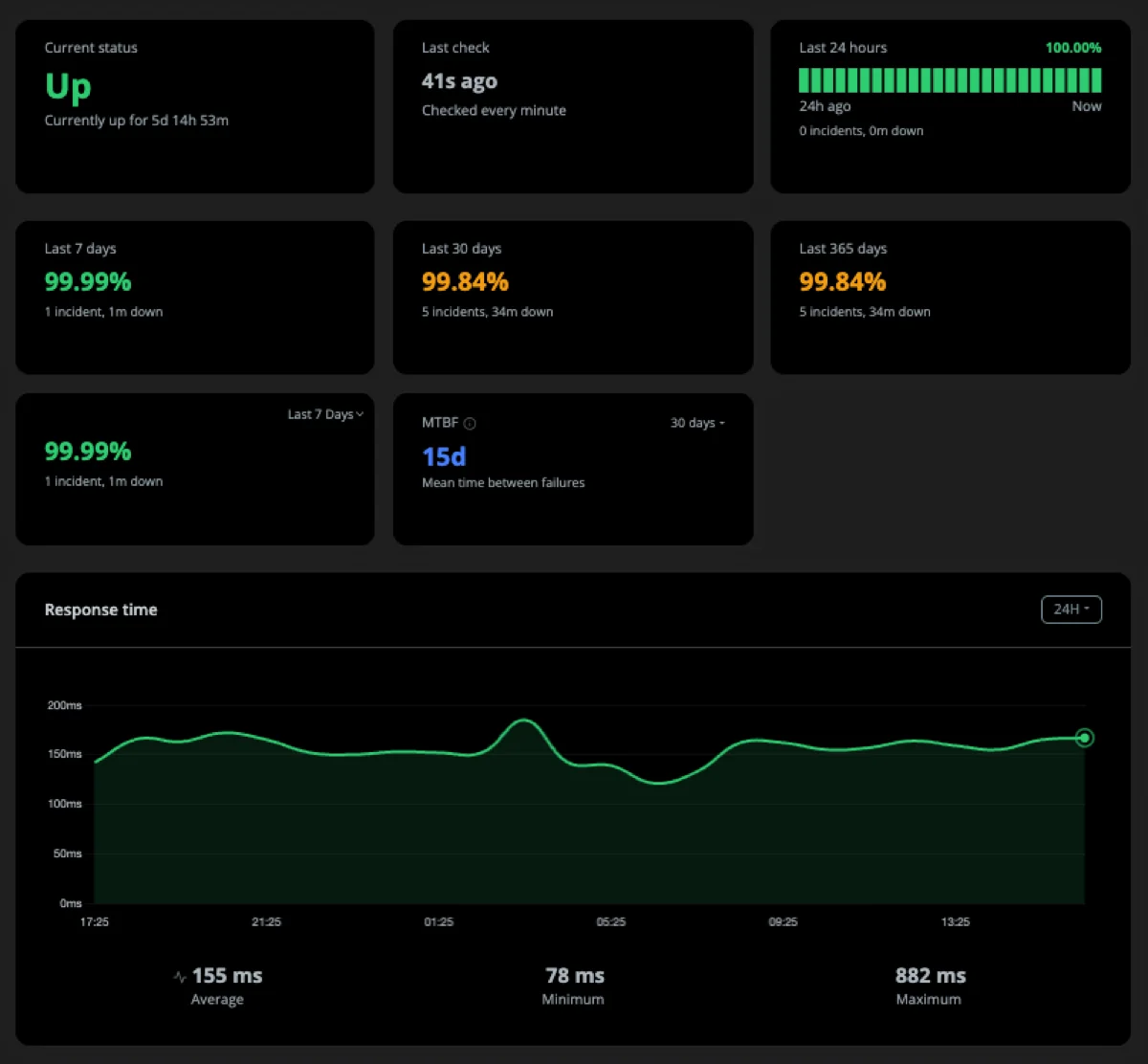The image size is (1148, 1064).
Task: Click the 100.00% uptime value
Action: click(x=1073, y=48)
